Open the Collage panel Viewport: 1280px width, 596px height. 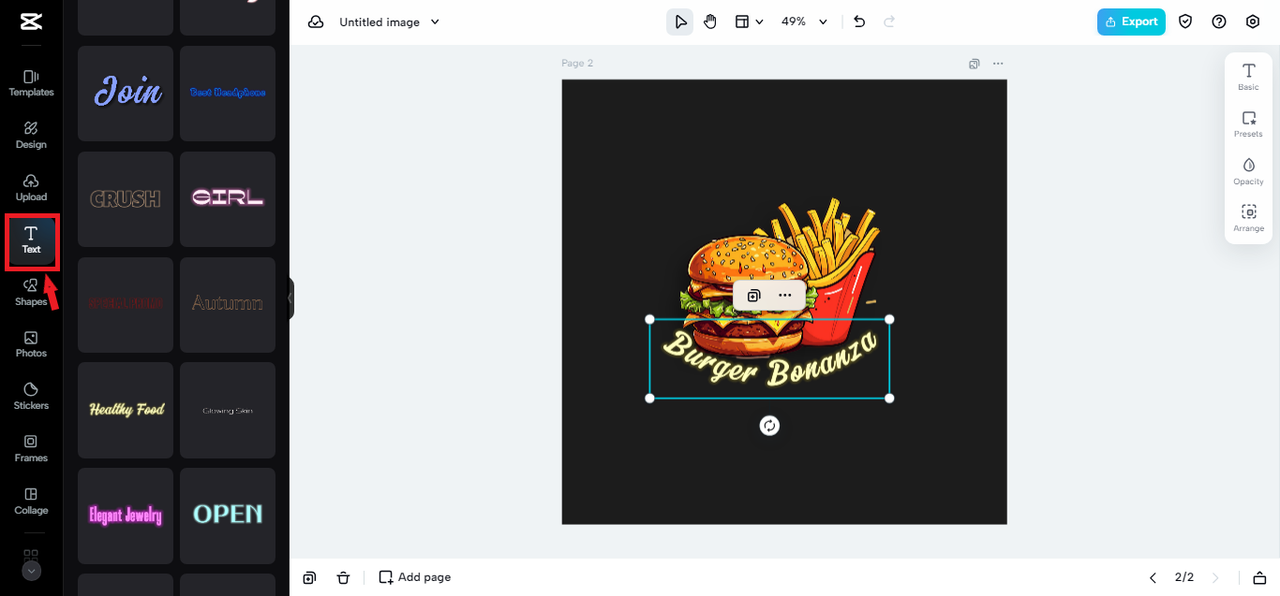point(31,501)
